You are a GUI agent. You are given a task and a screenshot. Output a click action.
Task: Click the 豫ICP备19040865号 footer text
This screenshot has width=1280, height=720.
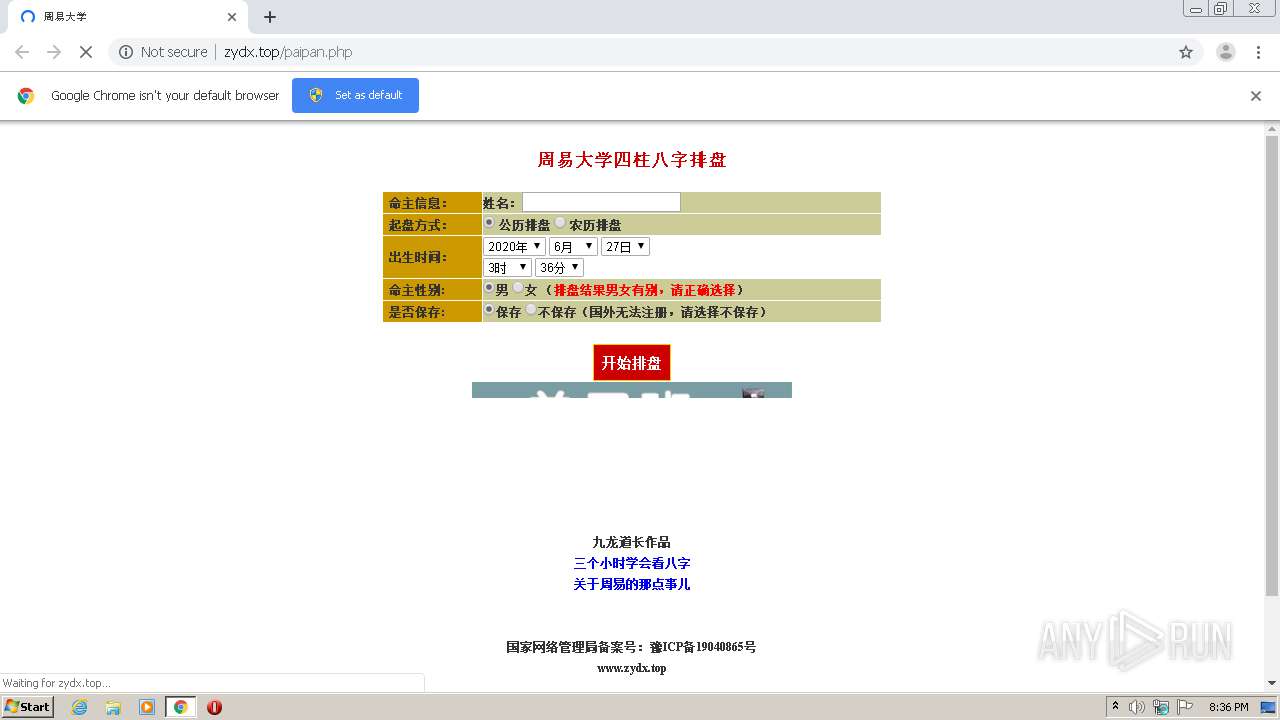pyautogui.click(x=703, y=647)
